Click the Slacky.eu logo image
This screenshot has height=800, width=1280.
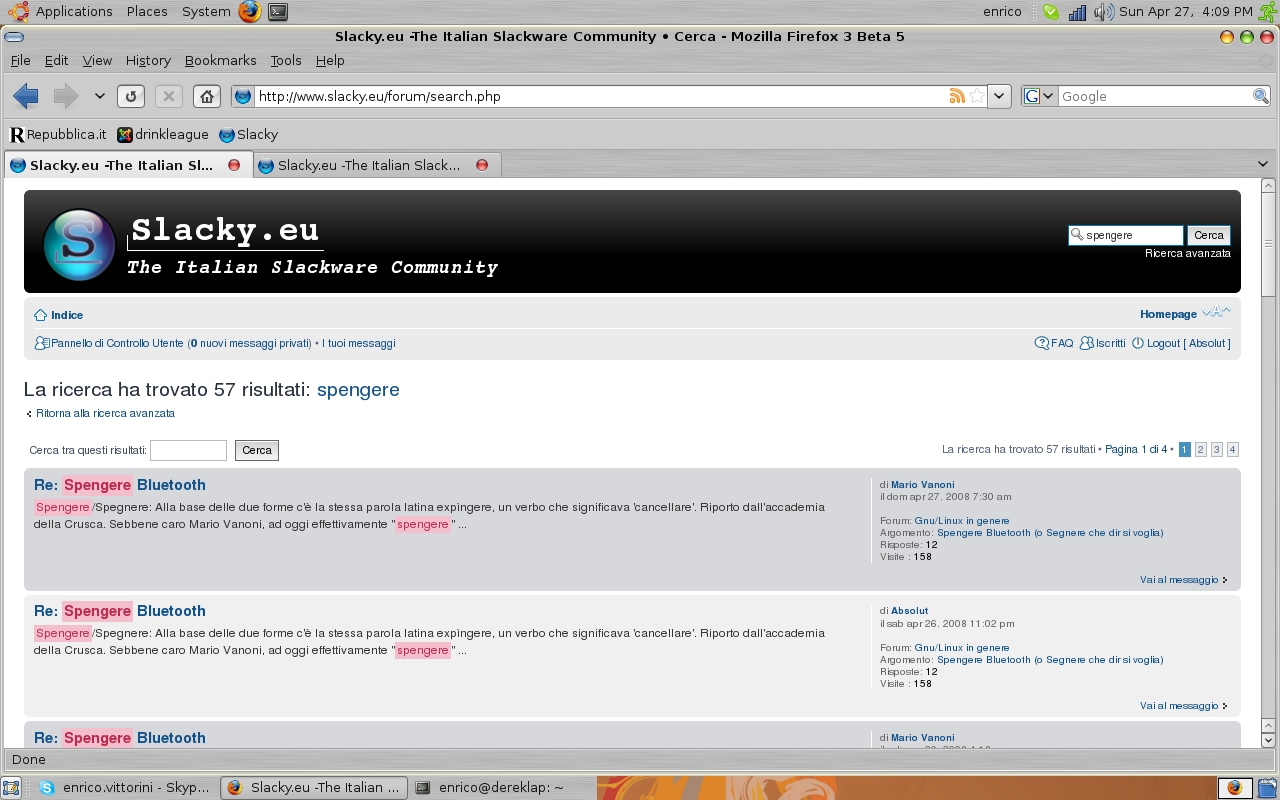pyautogui.click(x=79, y=244)
